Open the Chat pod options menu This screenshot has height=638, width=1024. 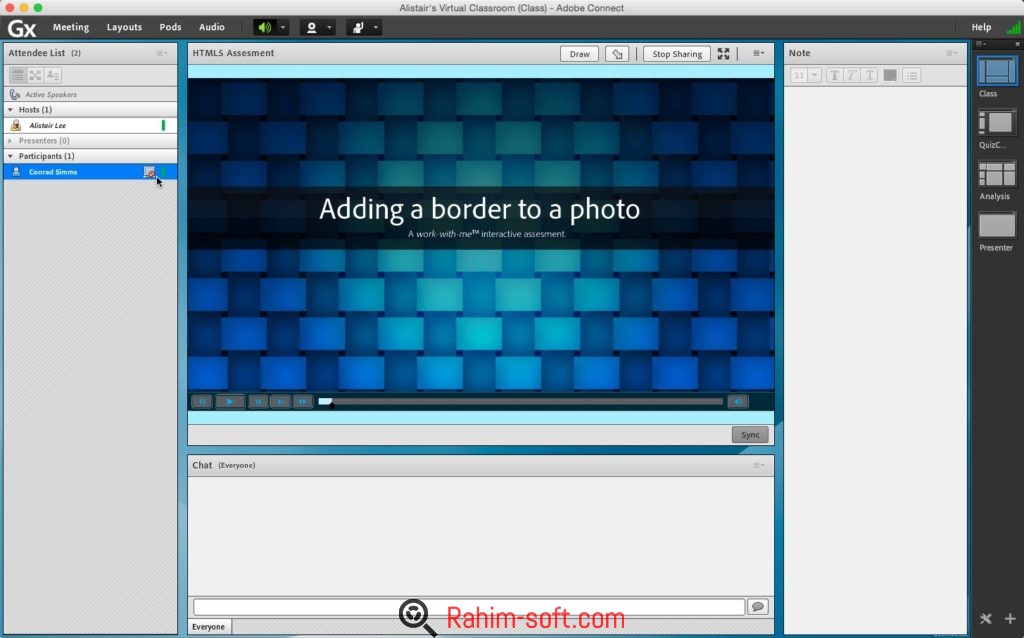coord(758,465)
